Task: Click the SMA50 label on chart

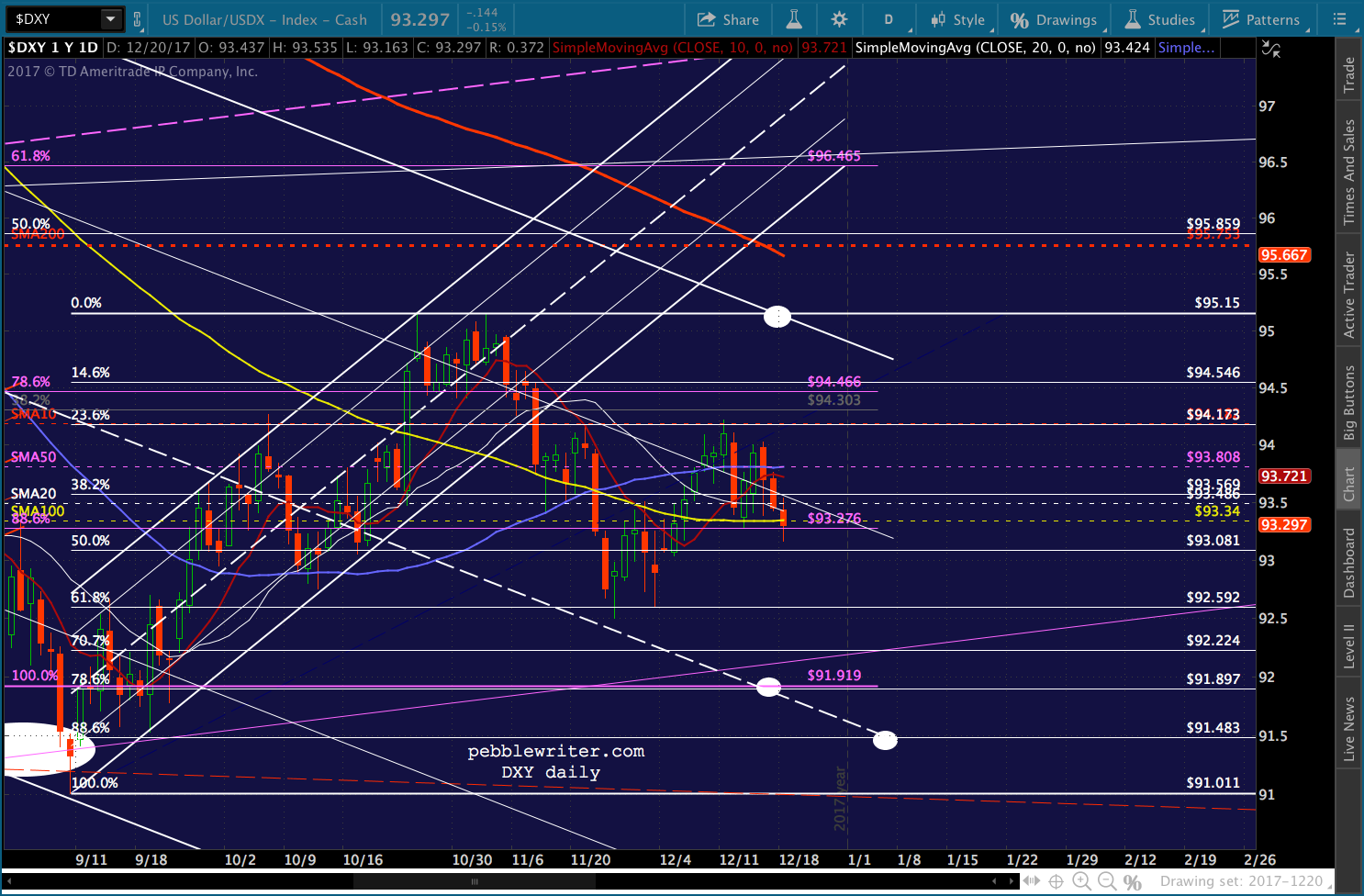Action: coord(33,457)
